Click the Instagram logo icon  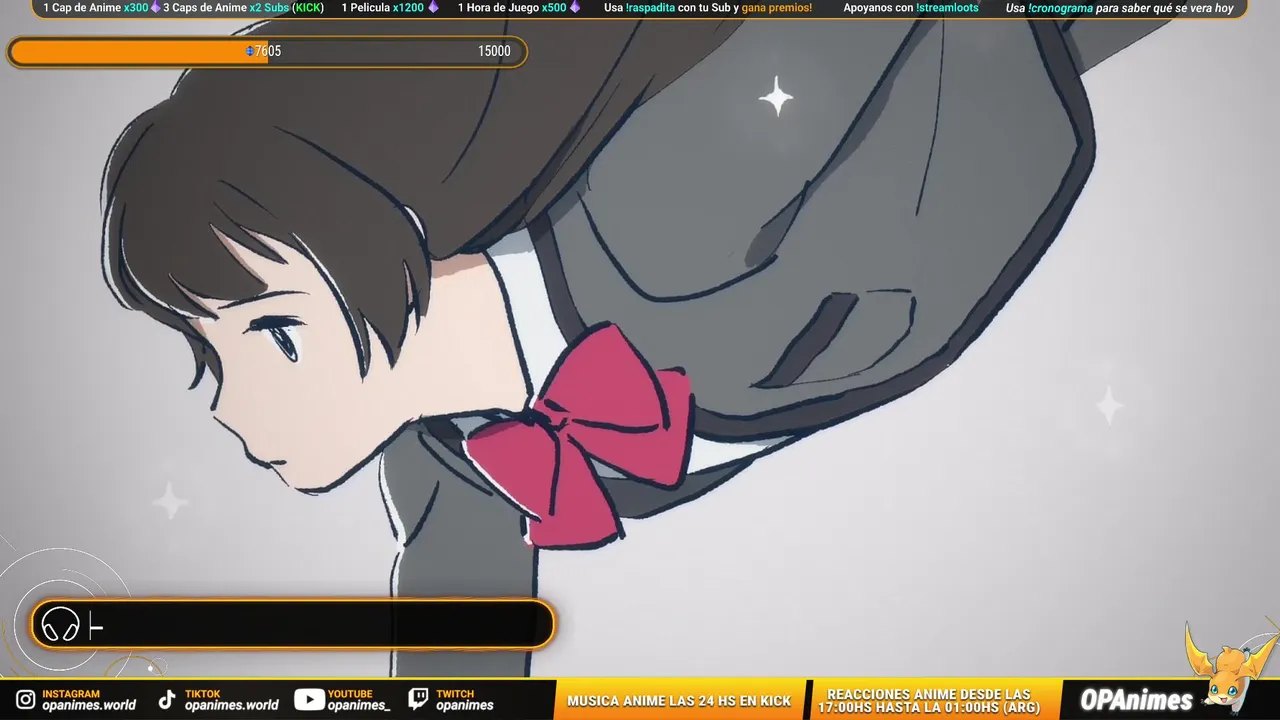coord(26,700)
